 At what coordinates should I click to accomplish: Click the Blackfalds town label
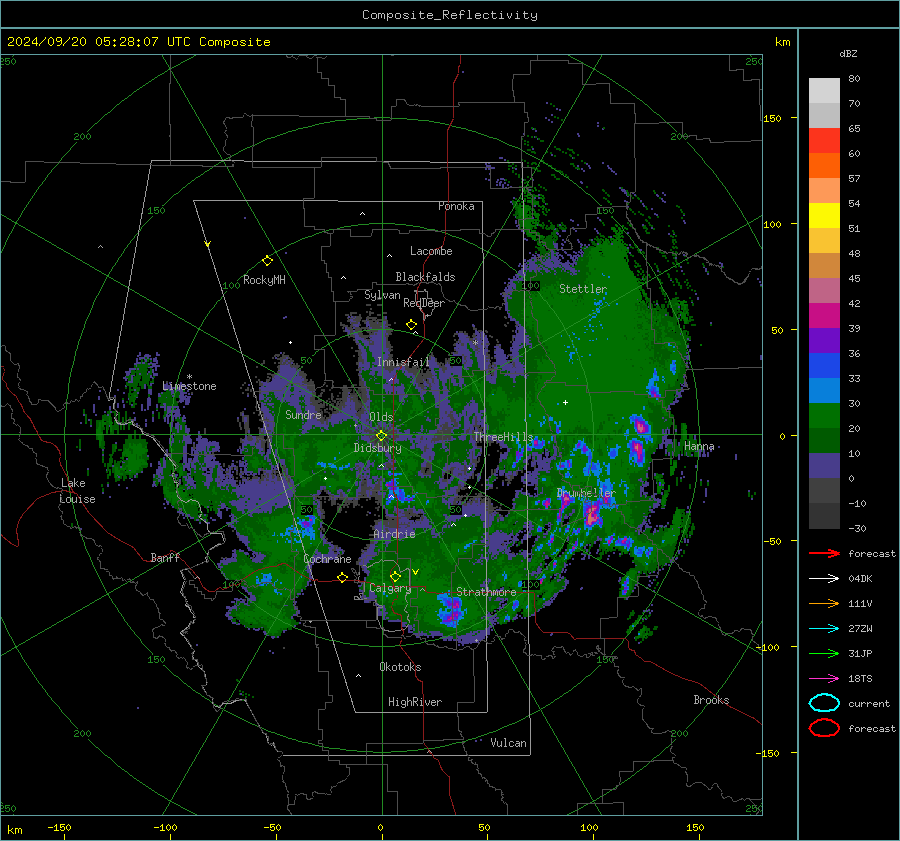coord(425,277)
